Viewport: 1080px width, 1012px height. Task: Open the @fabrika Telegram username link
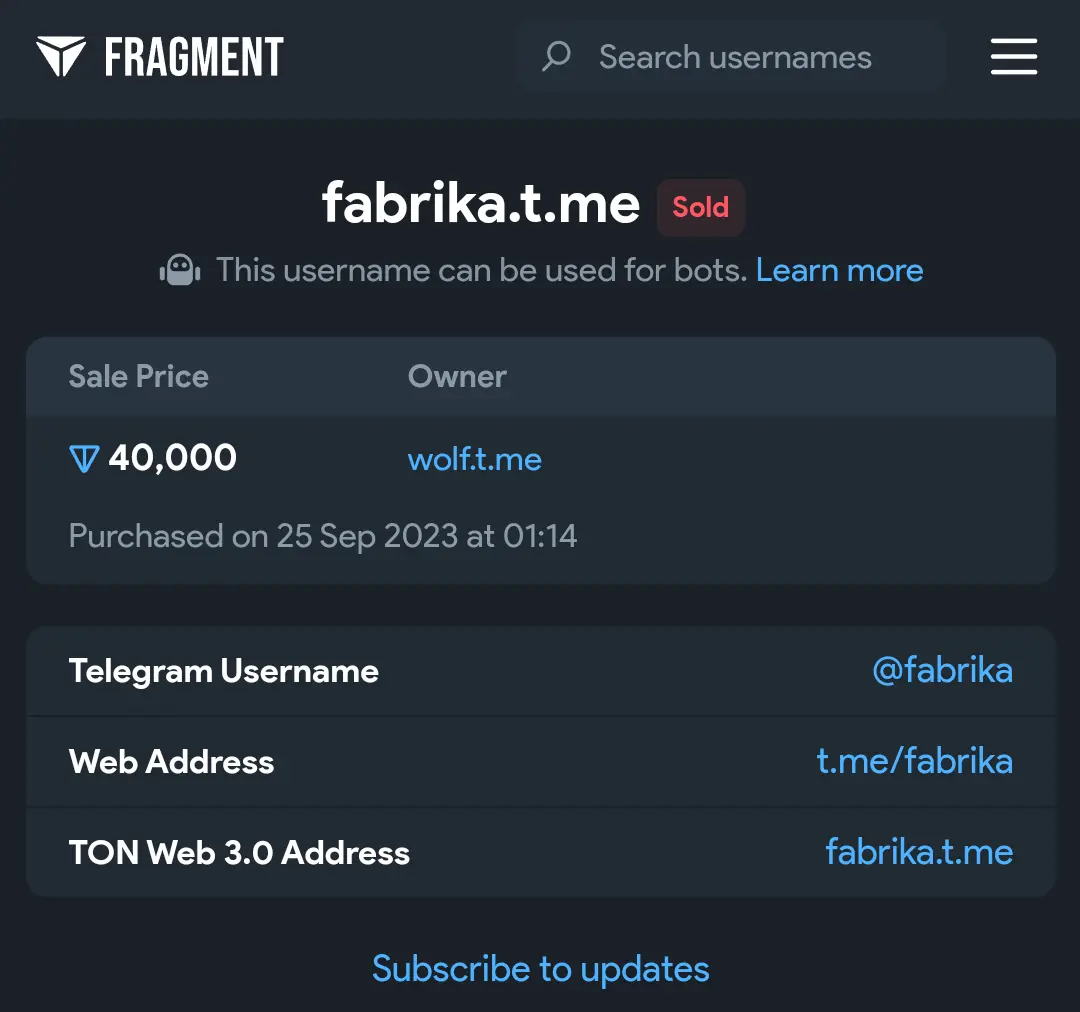click(942, 670)
